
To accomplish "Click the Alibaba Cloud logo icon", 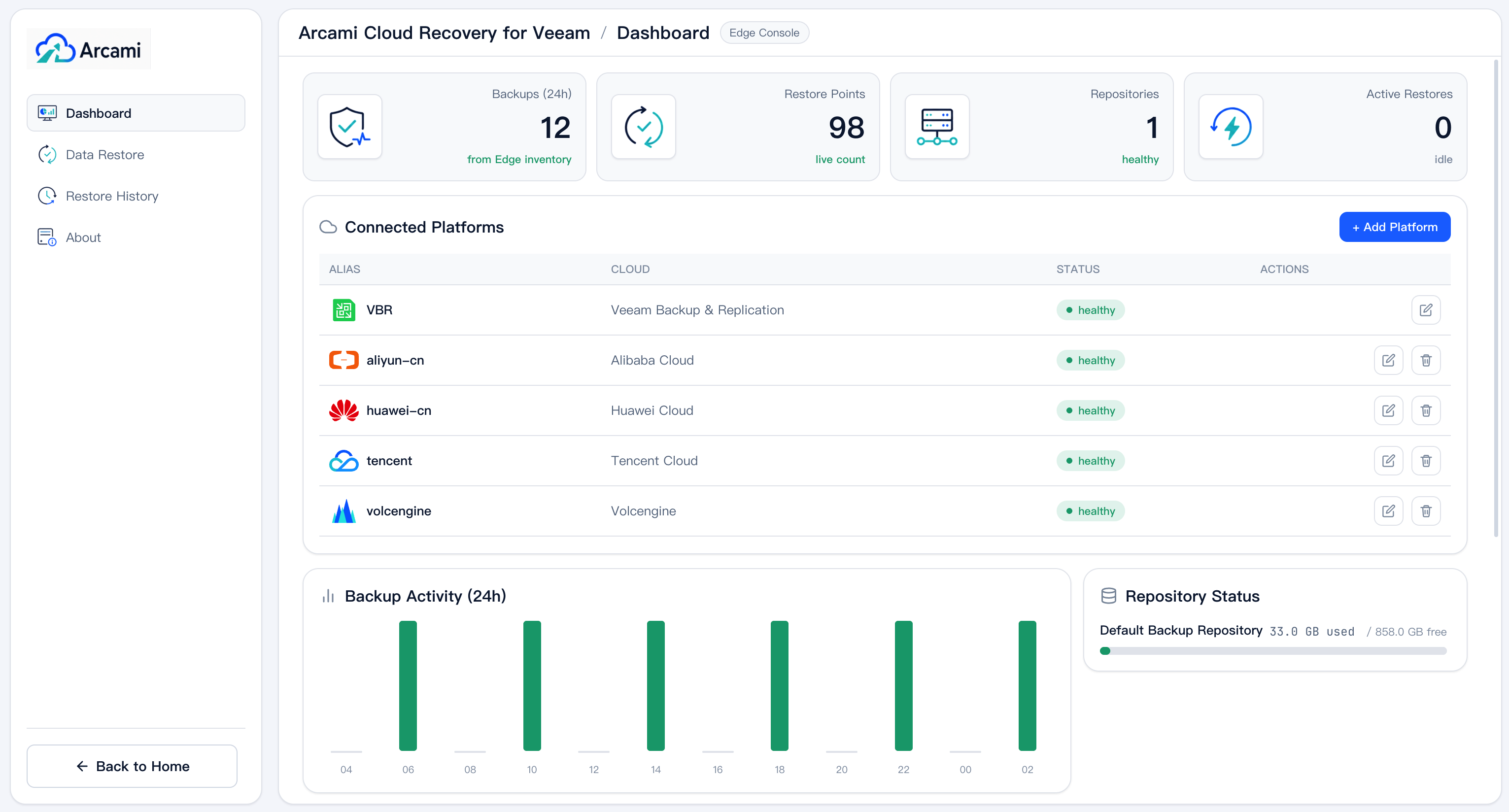I will tap(344, 360).
